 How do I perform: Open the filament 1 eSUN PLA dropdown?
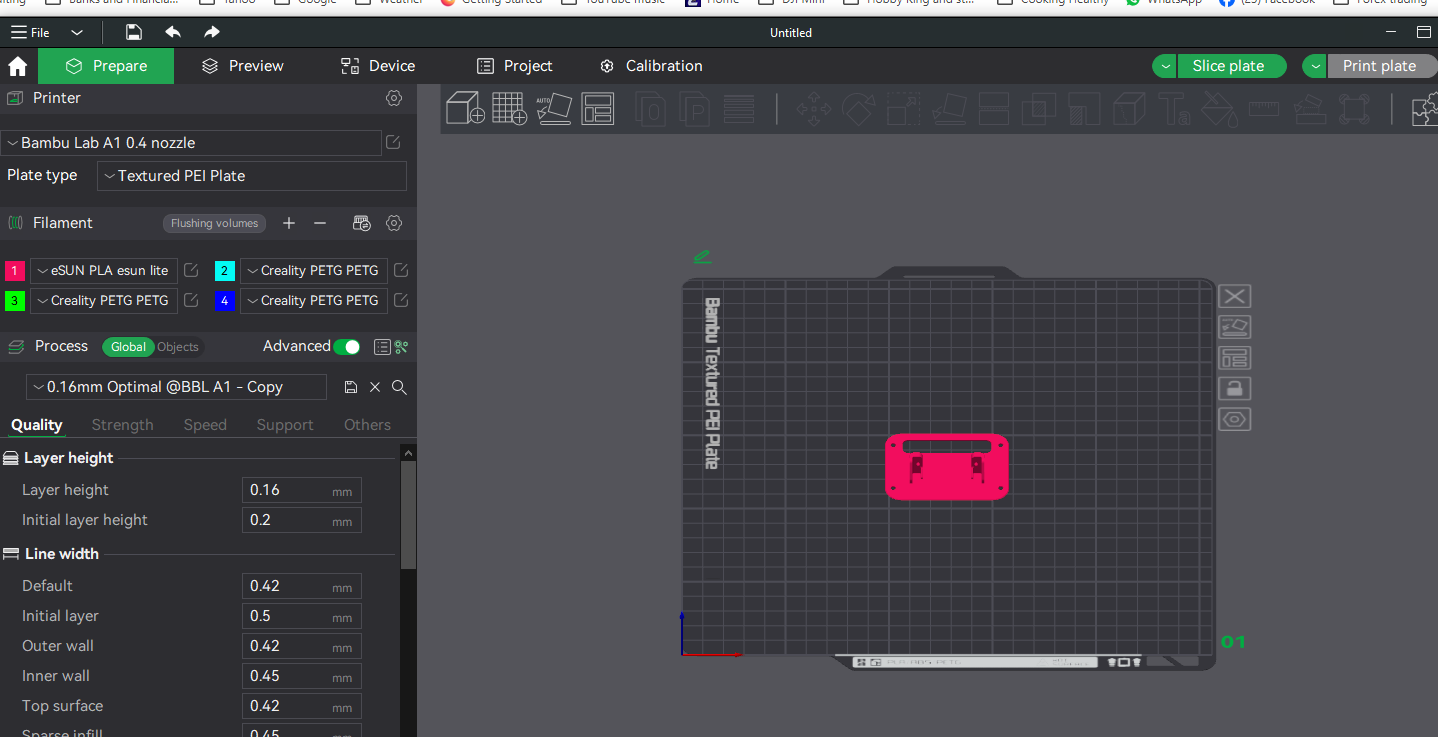tap(104, 270)
